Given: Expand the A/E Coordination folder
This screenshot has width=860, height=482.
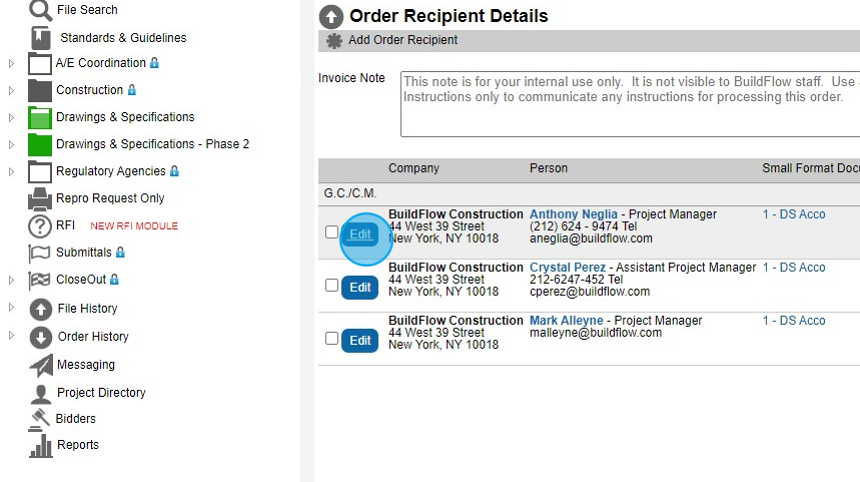Looking at the screenshot, I should point(12,63).
